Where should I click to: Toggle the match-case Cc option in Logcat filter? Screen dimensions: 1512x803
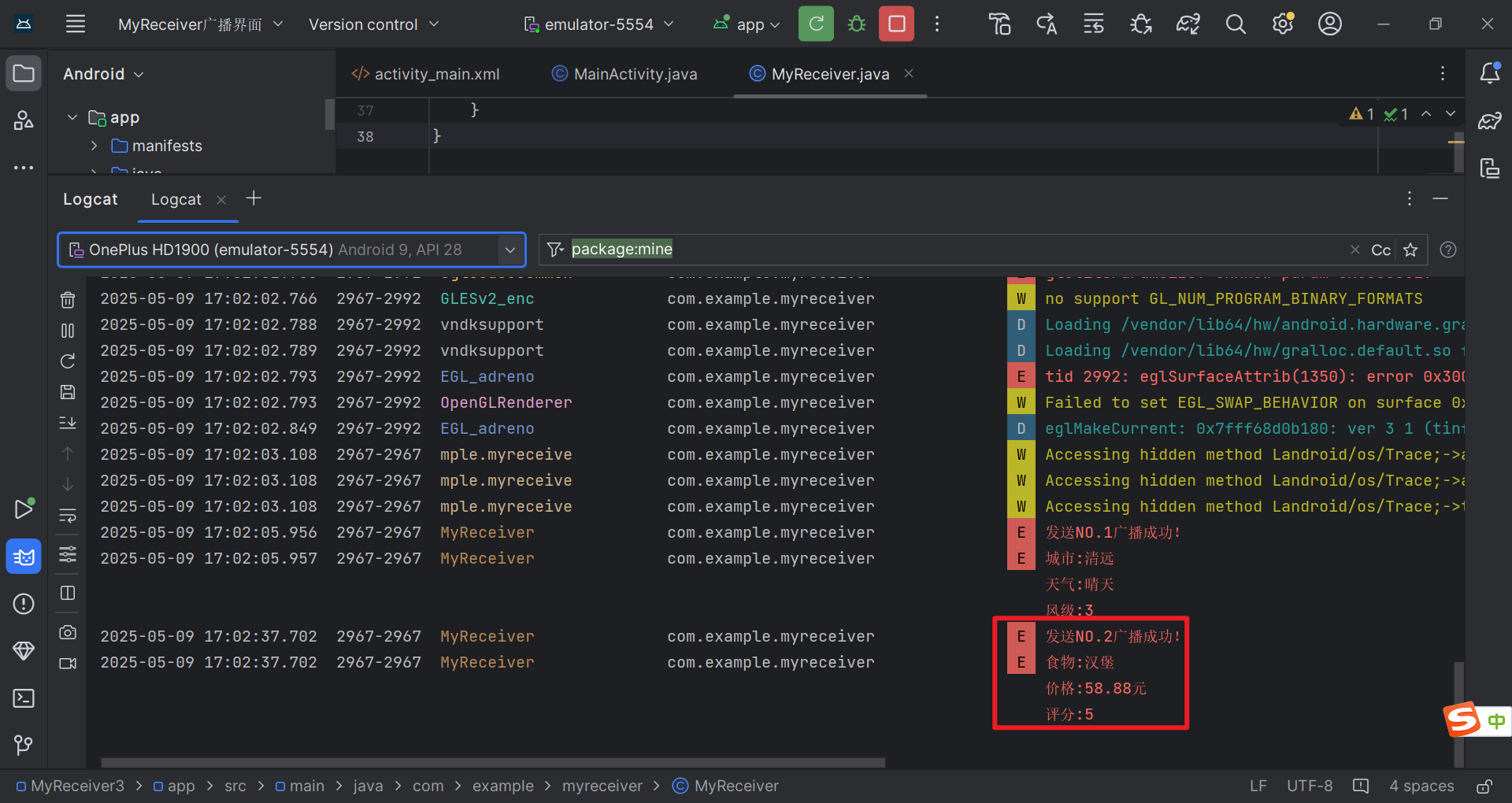[x=1380, y=250]
